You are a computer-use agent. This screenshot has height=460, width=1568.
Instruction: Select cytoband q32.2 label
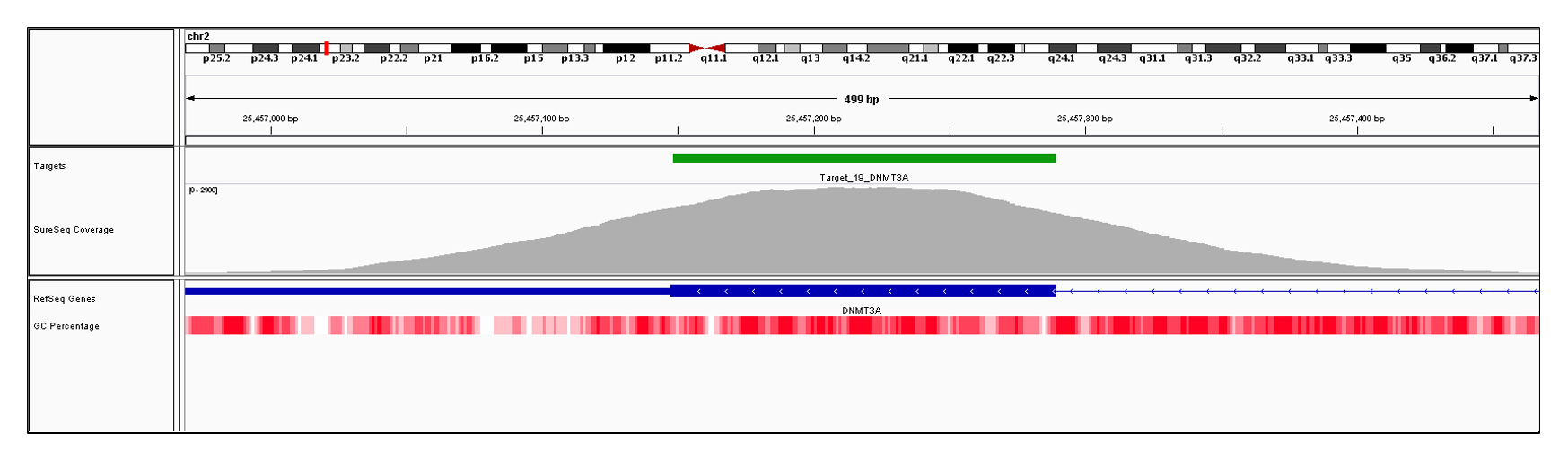[1248, 58]
